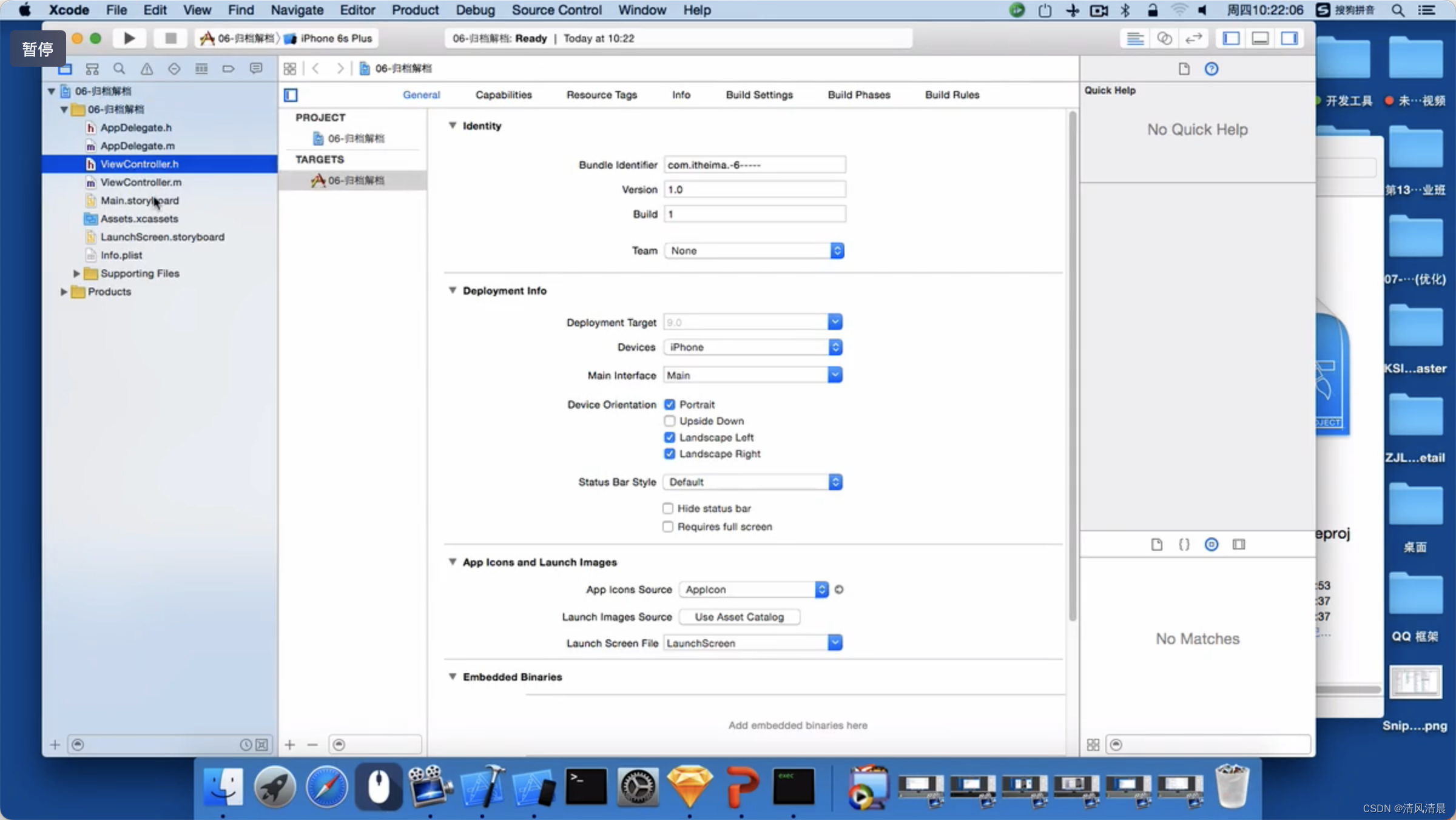Go back in editor history

point(316,69)
